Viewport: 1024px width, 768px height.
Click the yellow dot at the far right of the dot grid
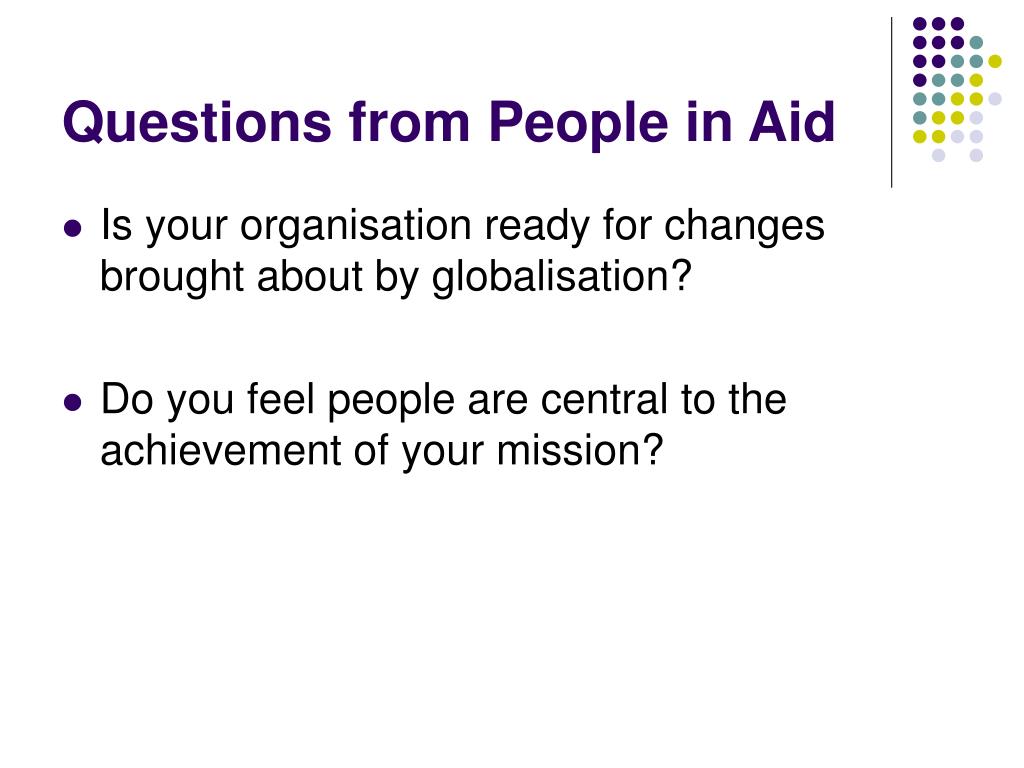995,61
